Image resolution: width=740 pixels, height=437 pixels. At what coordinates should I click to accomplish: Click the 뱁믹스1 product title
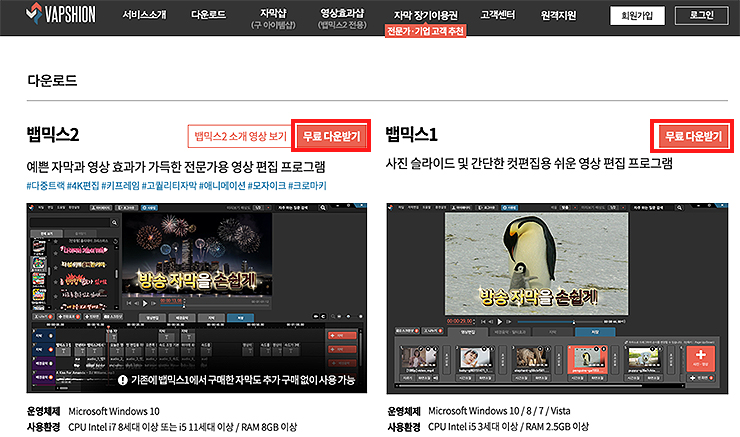(412, 134)
